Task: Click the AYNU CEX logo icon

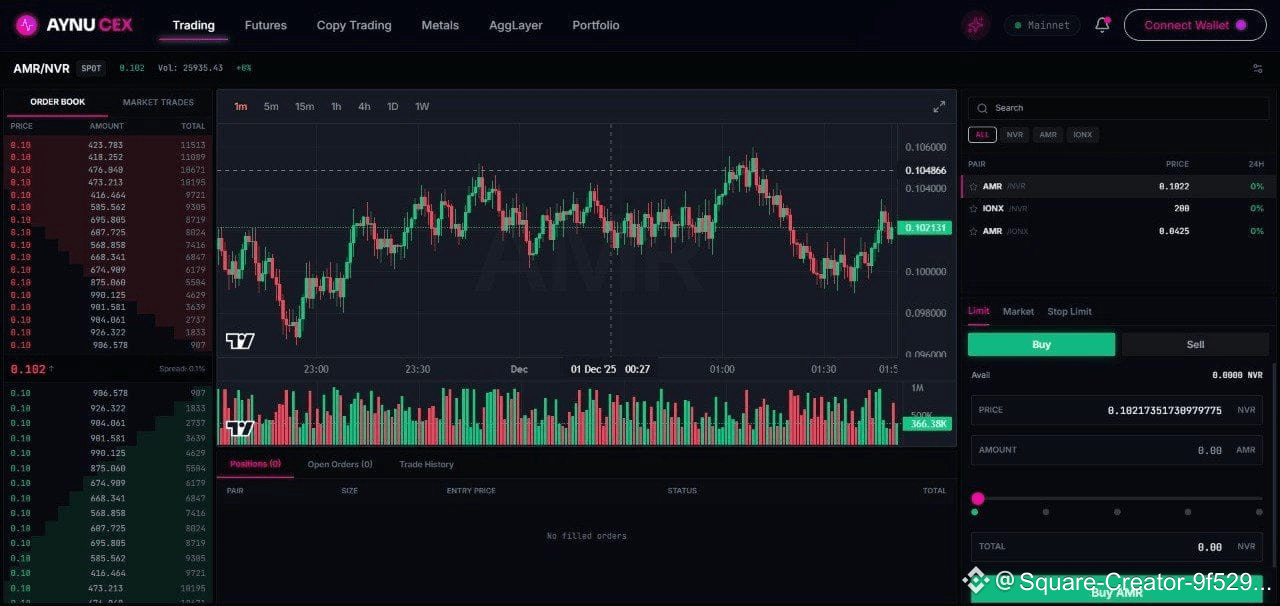Action: pos(26,25)
